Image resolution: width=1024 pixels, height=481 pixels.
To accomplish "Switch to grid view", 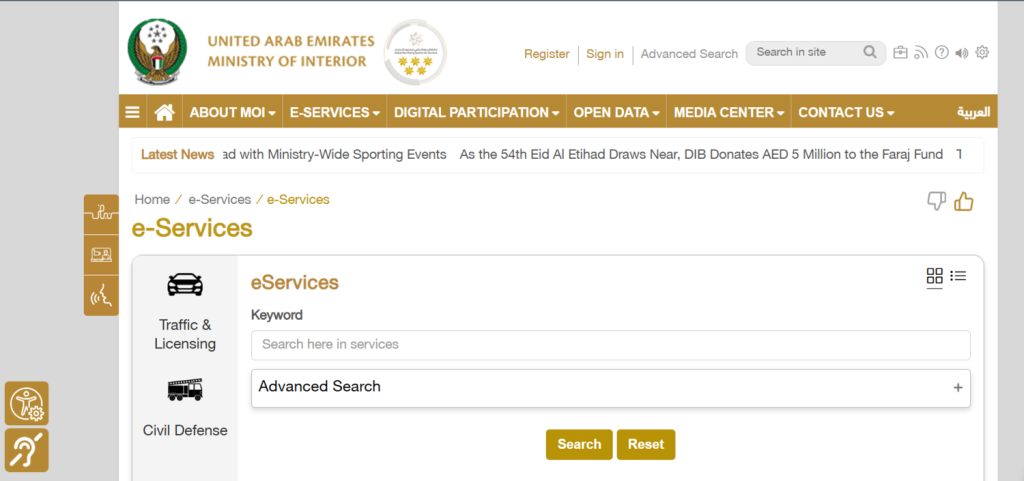I will [x=935, y=276].
